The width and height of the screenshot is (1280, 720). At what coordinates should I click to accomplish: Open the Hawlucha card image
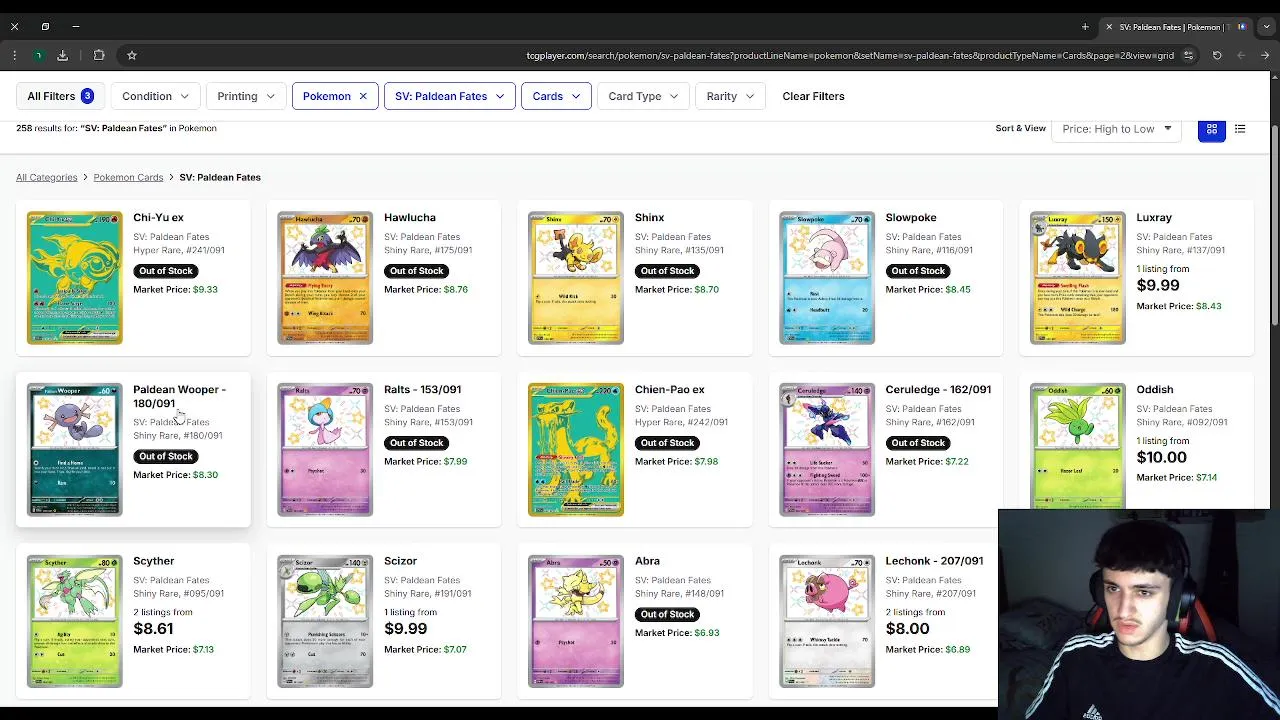325,277
